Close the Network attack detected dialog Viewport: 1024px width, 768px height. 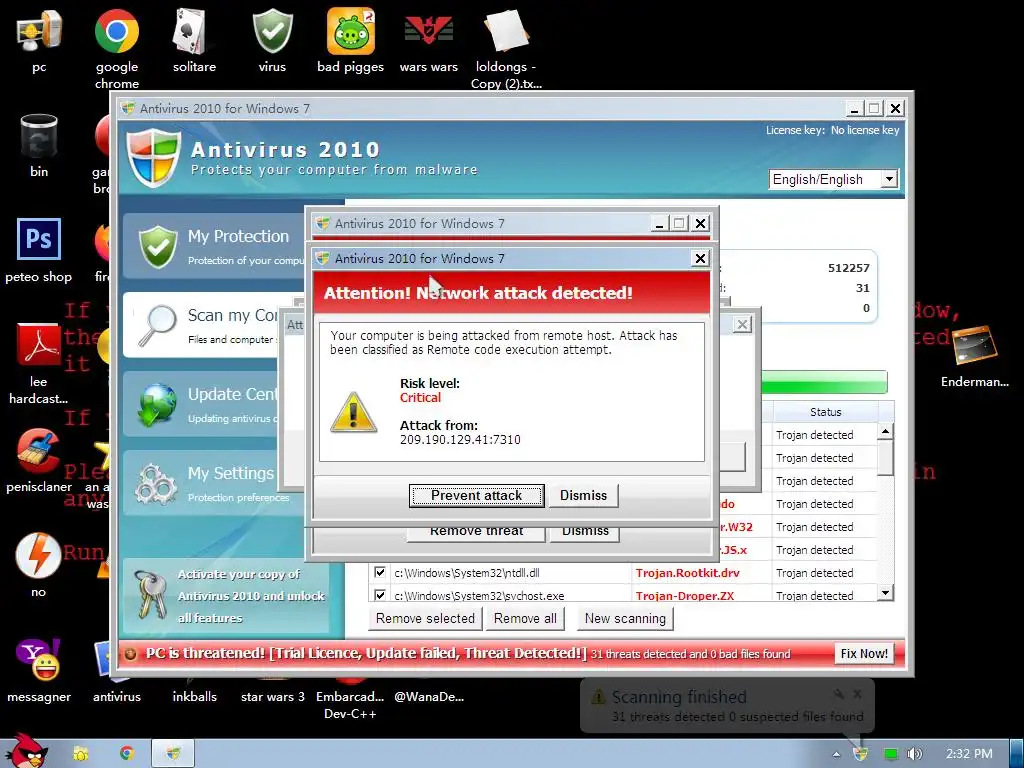pyautogui.click(x=700, y=259)
